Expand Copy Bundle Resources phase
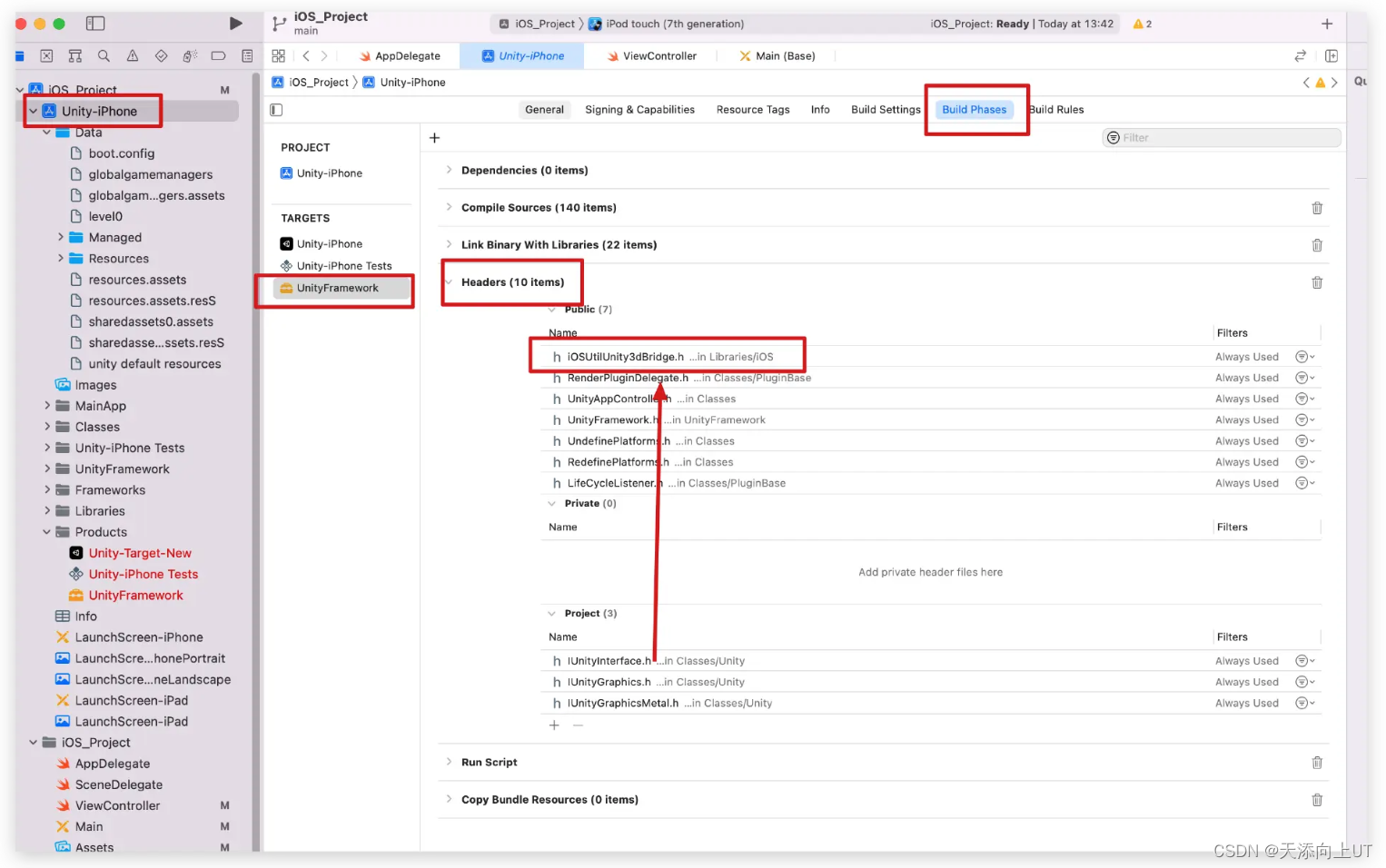The width and height of the screenshot is (1386, 868). point(449,799)
